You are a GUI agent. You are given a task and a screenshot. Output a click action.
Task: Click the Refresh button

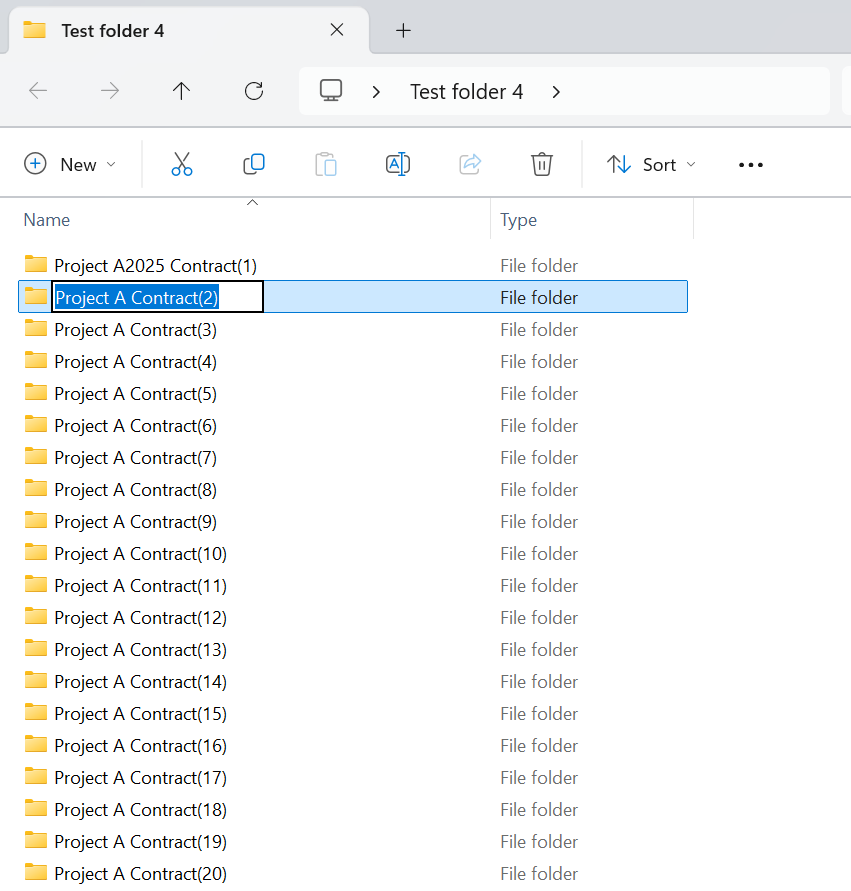click(x=254, y=91)
